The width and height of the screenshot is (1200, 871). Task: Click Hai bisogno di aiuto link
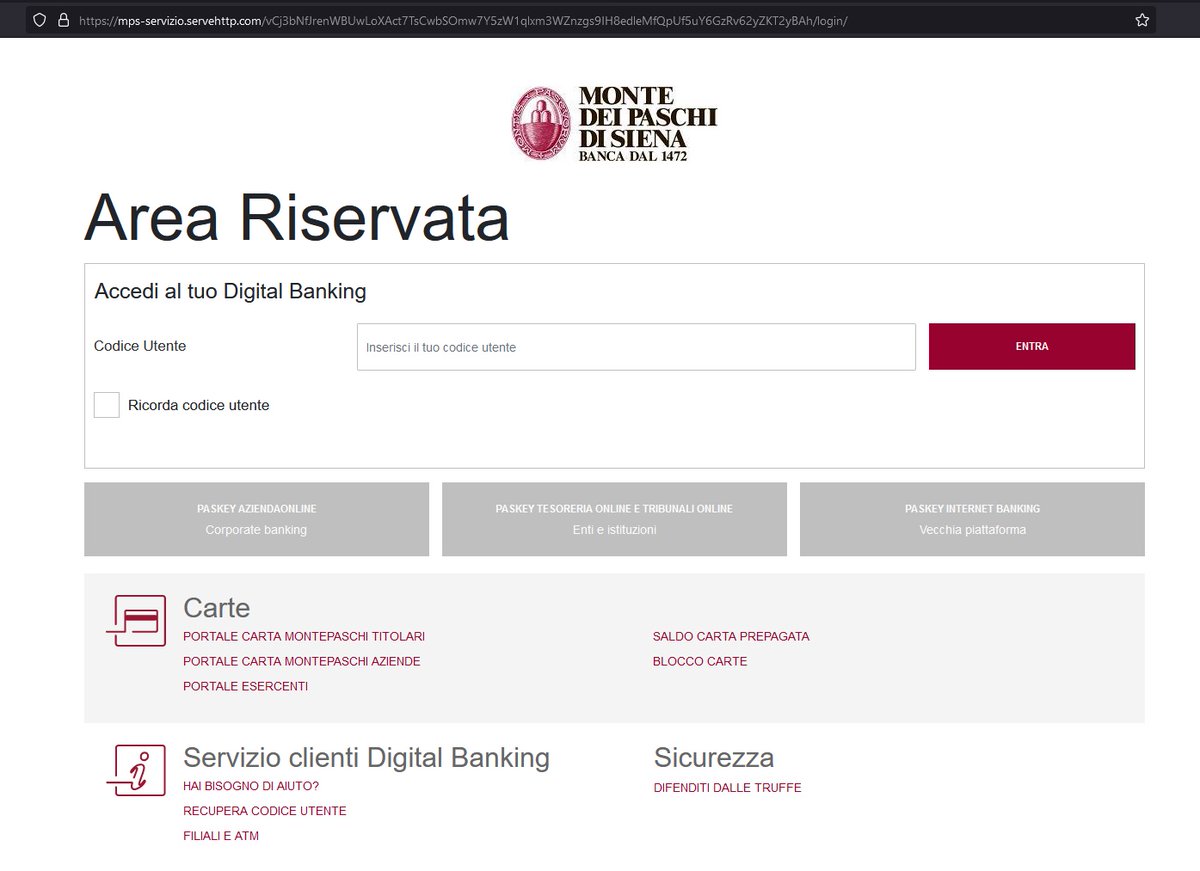coord(251,787)
